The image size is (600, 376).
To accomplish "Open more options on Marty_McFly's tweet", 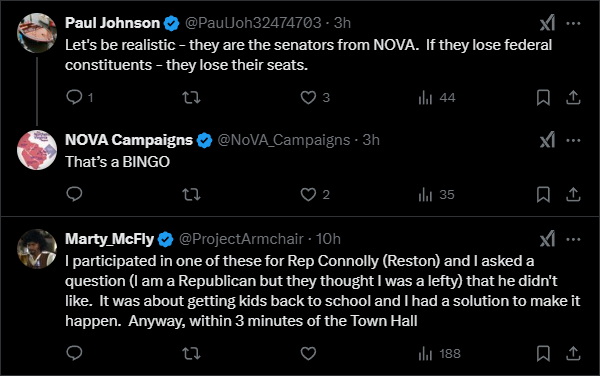I will [573, 239].
